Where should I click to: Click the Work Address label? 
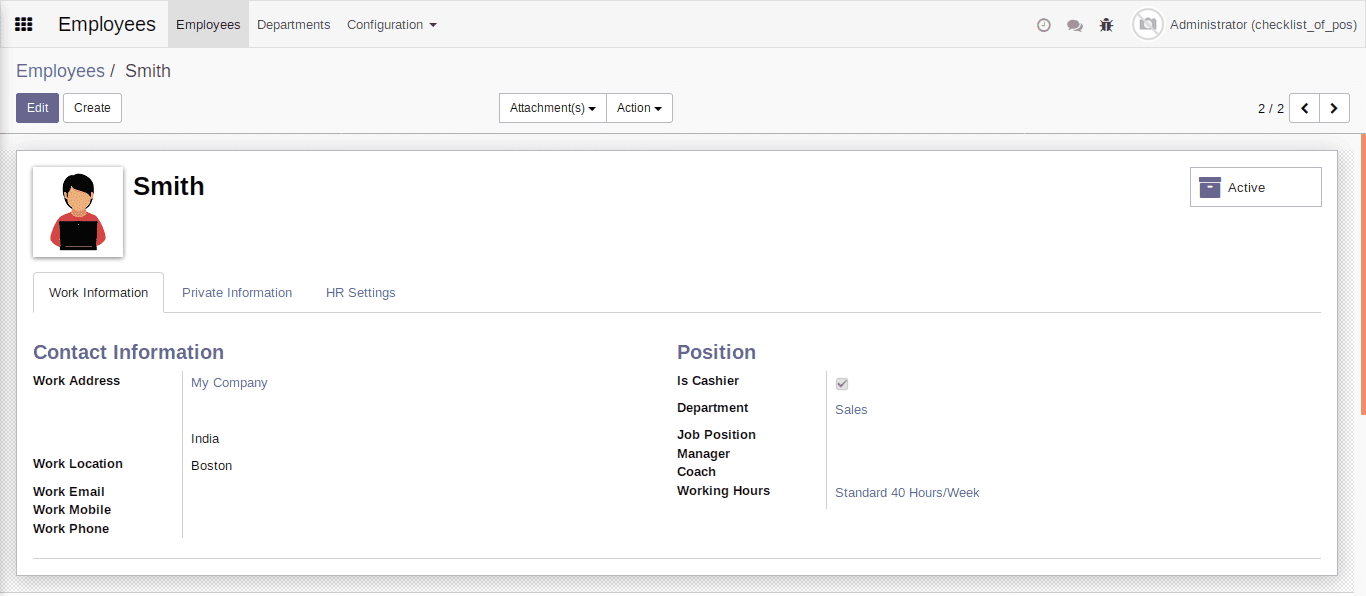point(76,381)
